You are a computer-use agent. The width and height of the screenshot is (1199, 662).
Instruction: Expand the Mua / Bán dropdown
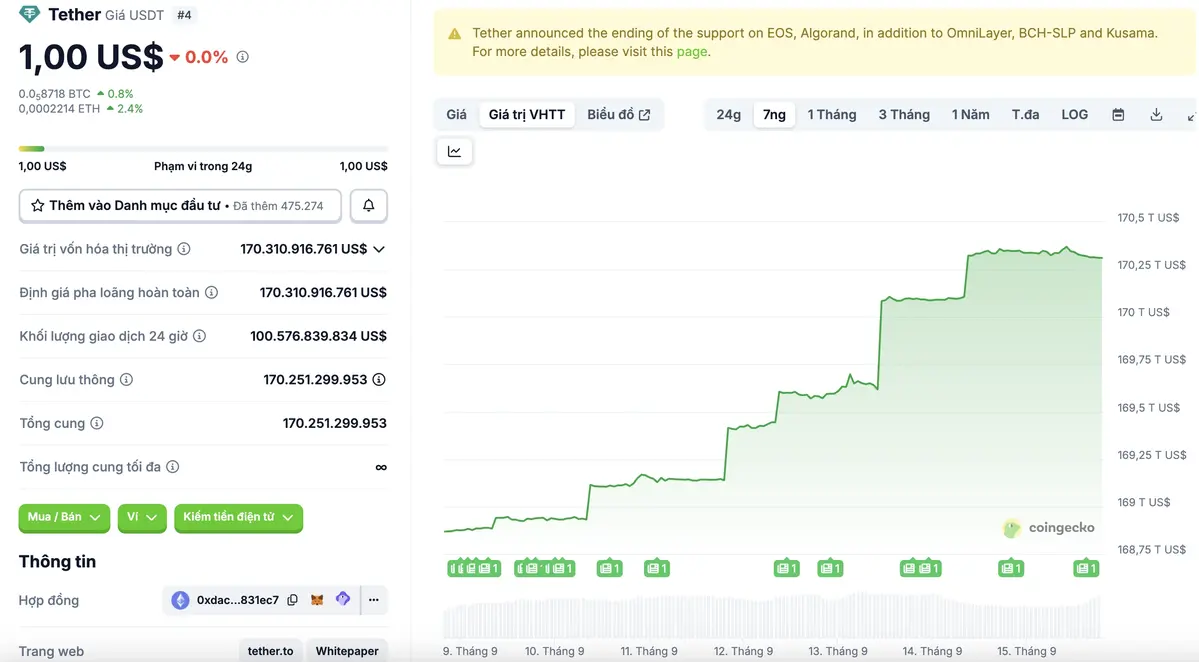point(64,517)
